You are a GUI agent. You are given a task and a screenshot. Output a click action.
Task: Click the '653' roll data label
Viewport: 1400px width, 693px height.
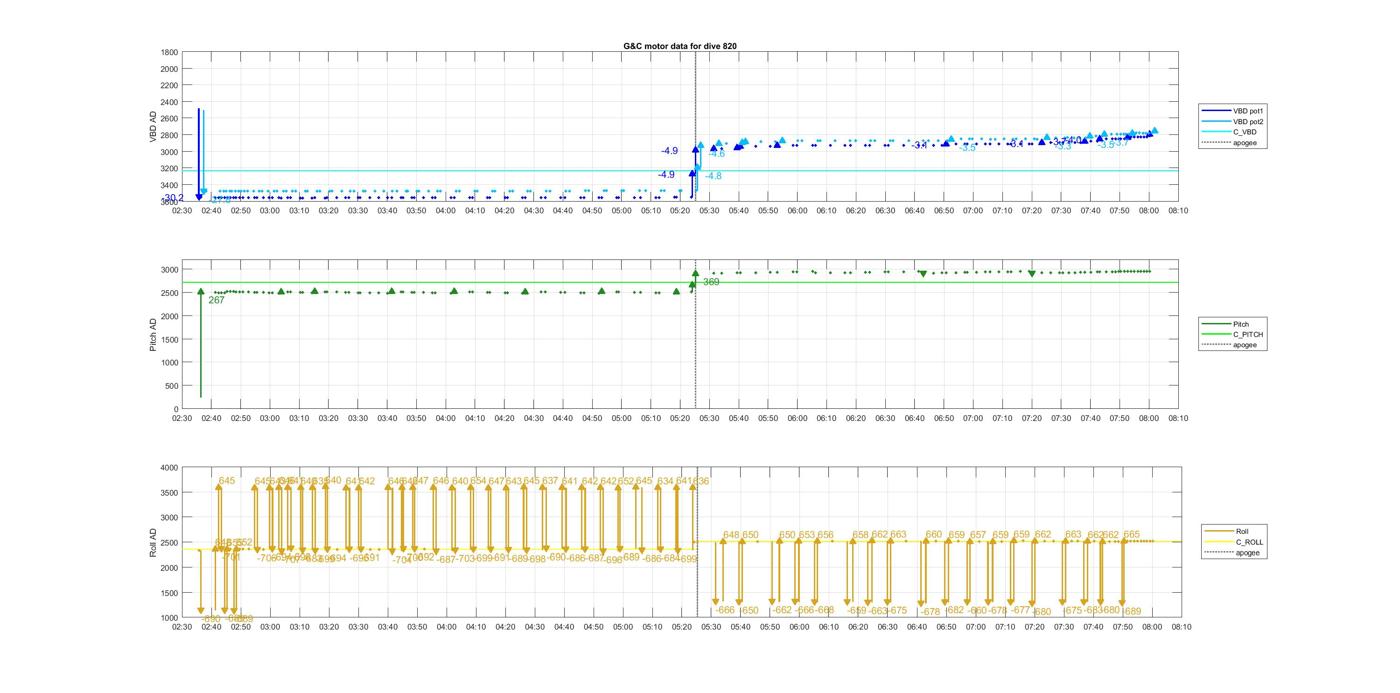[807, 535]
